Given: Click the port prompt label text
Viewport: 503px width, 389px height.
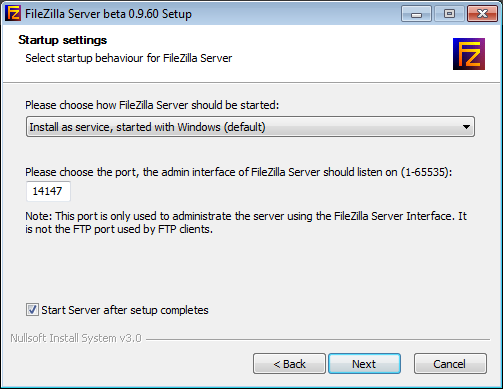Looking at the screenshot, I should [239, 172].
